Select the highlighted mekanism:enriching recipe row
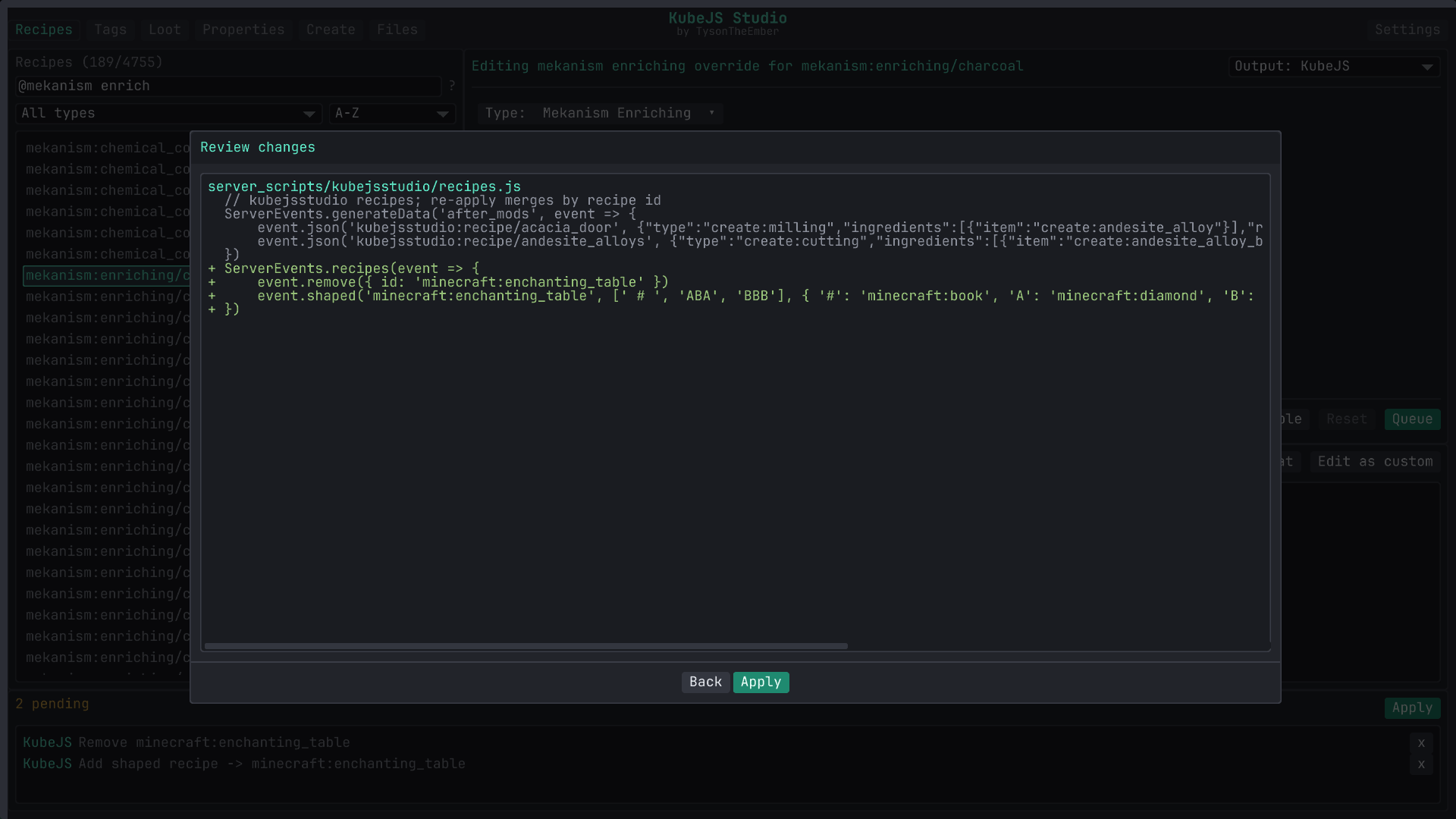 [106, 276]
